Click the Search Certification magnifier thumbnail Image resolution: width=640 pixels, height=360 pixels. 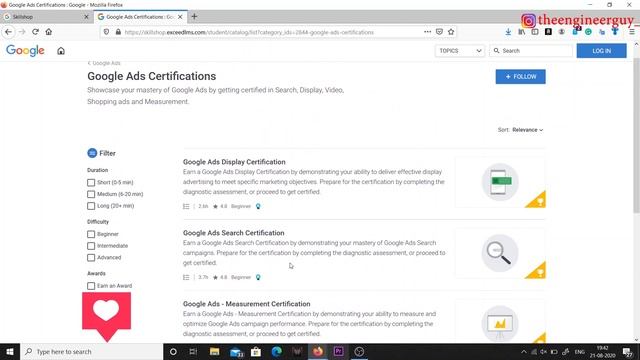[500, 253]
